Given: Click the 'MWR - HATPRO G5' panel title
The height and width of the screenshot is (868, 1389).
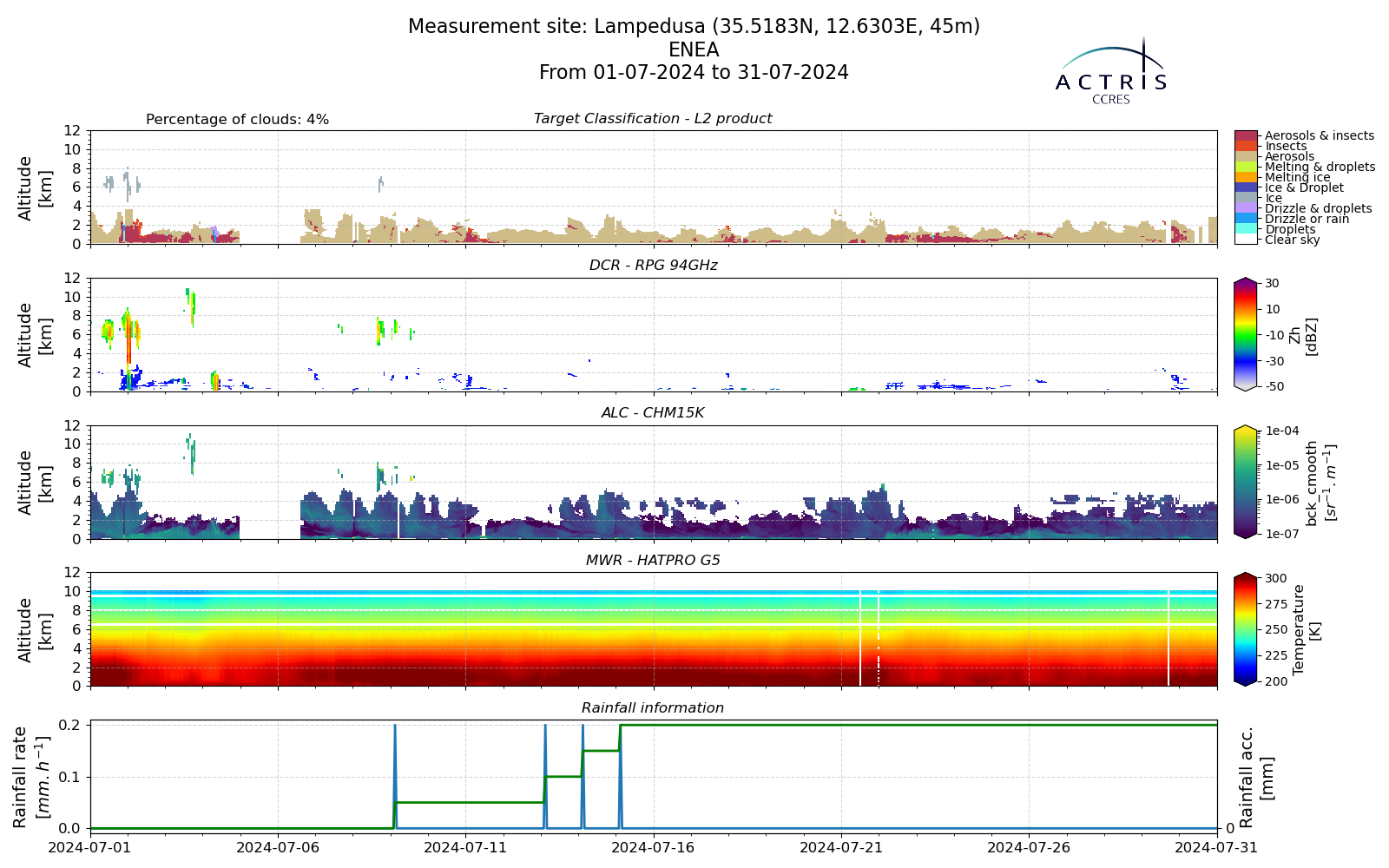Looking at the screenshot, I should tap(653, 561).
